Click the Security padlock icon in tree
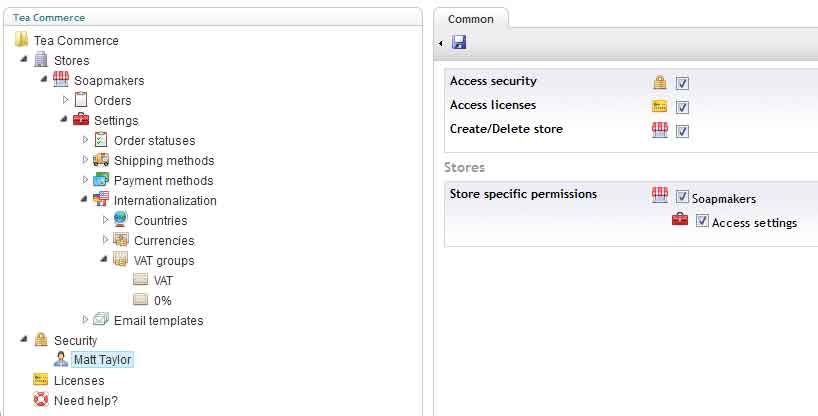The height and width of the screenshot is (416, 818). tap(41, 340)
